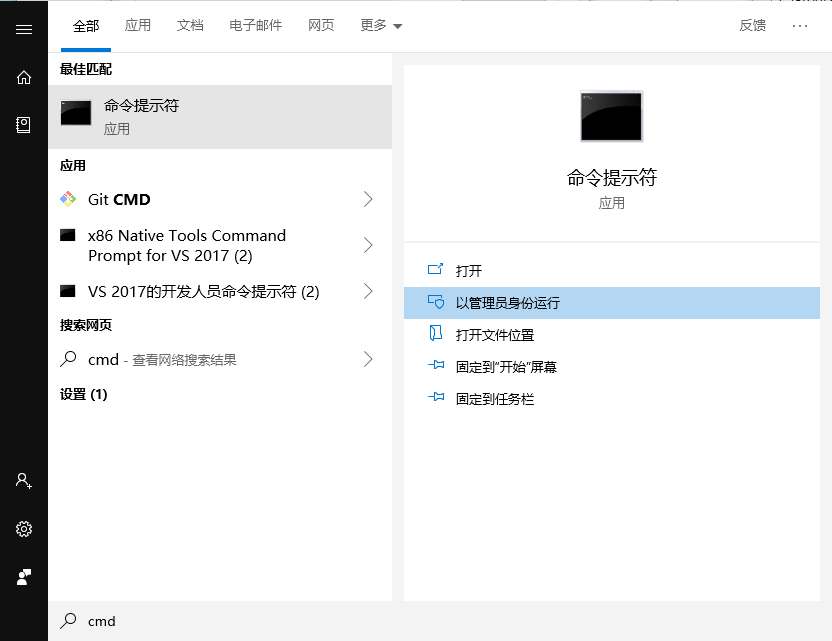The image size is (832, 641).
Task: Open the Git CMD result
Action: click(x=220, y=200)
